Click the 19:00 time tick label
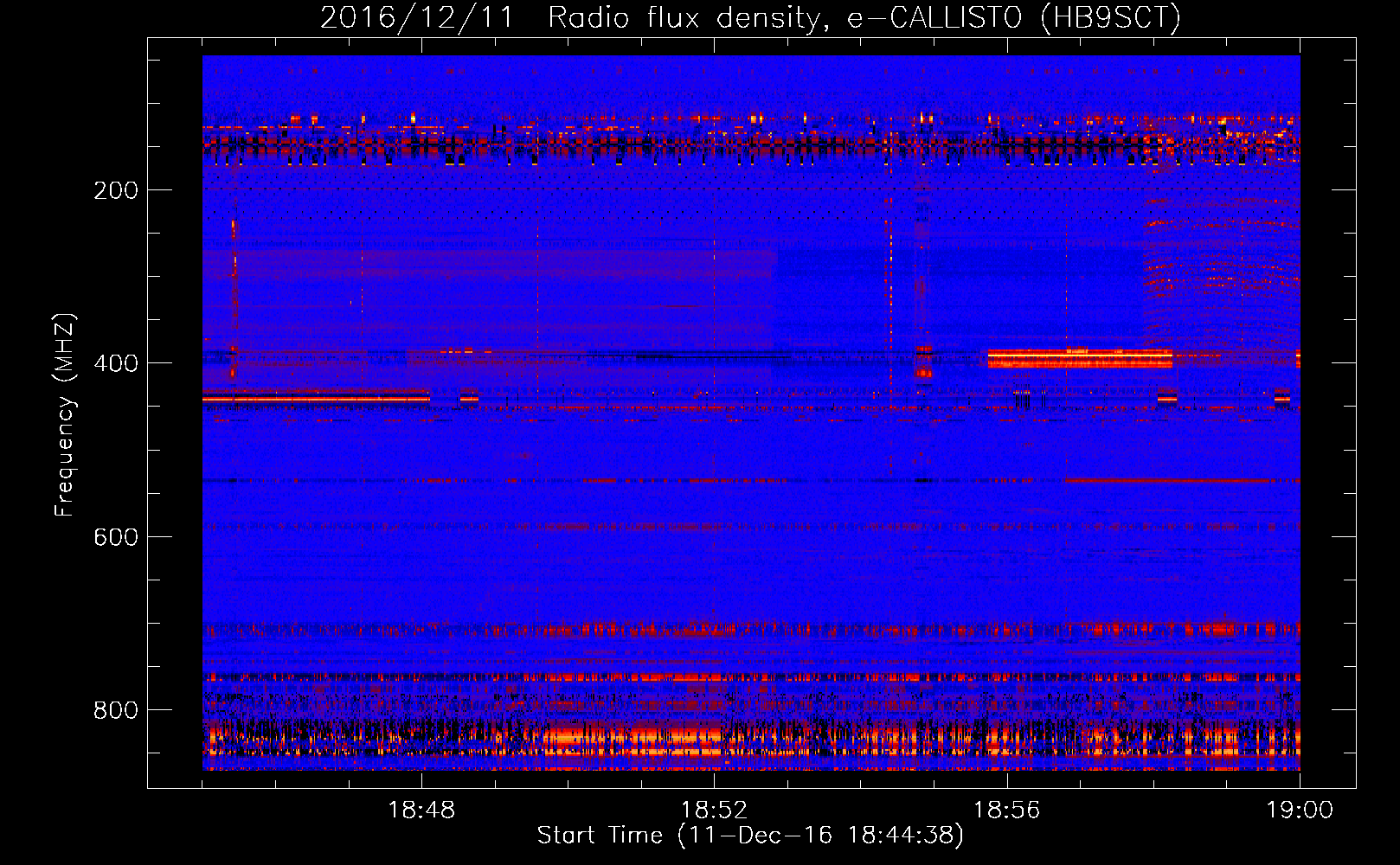Screen dimensions: 1400x865 click(1300, 811)
